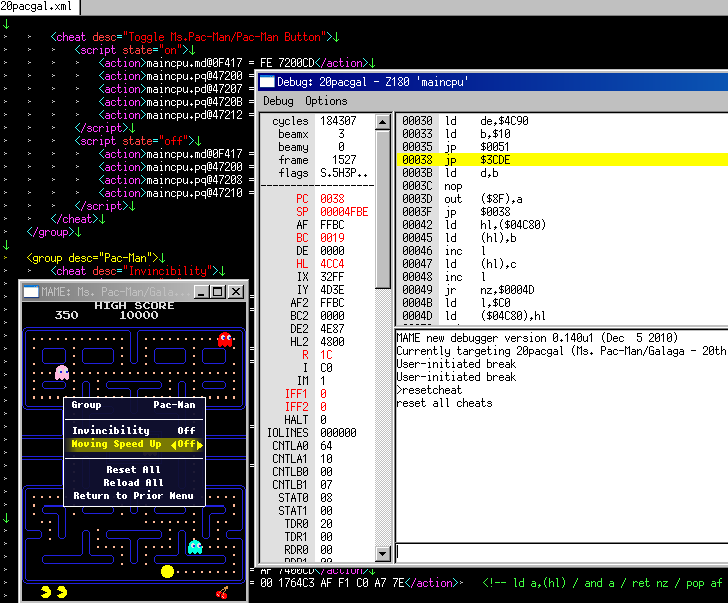Viewport: 728px width, 603px height.
Task: Click the cyan Inky ghost in game
Action: (195, 547)
